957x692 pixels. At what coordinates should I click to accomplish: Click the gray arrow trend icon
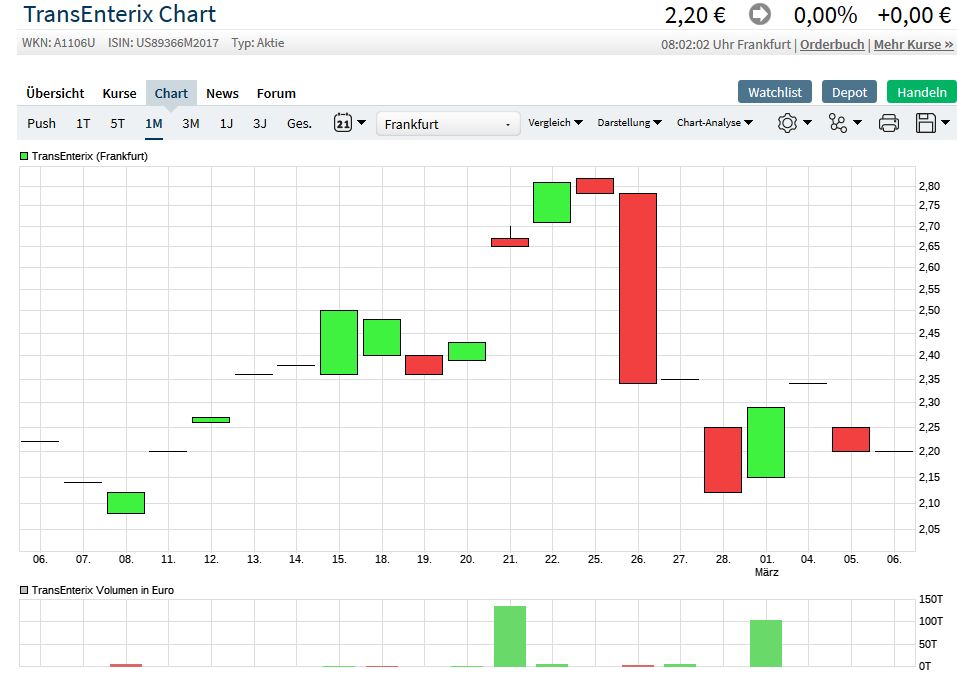pyautogui.click(x=761, y=15)
